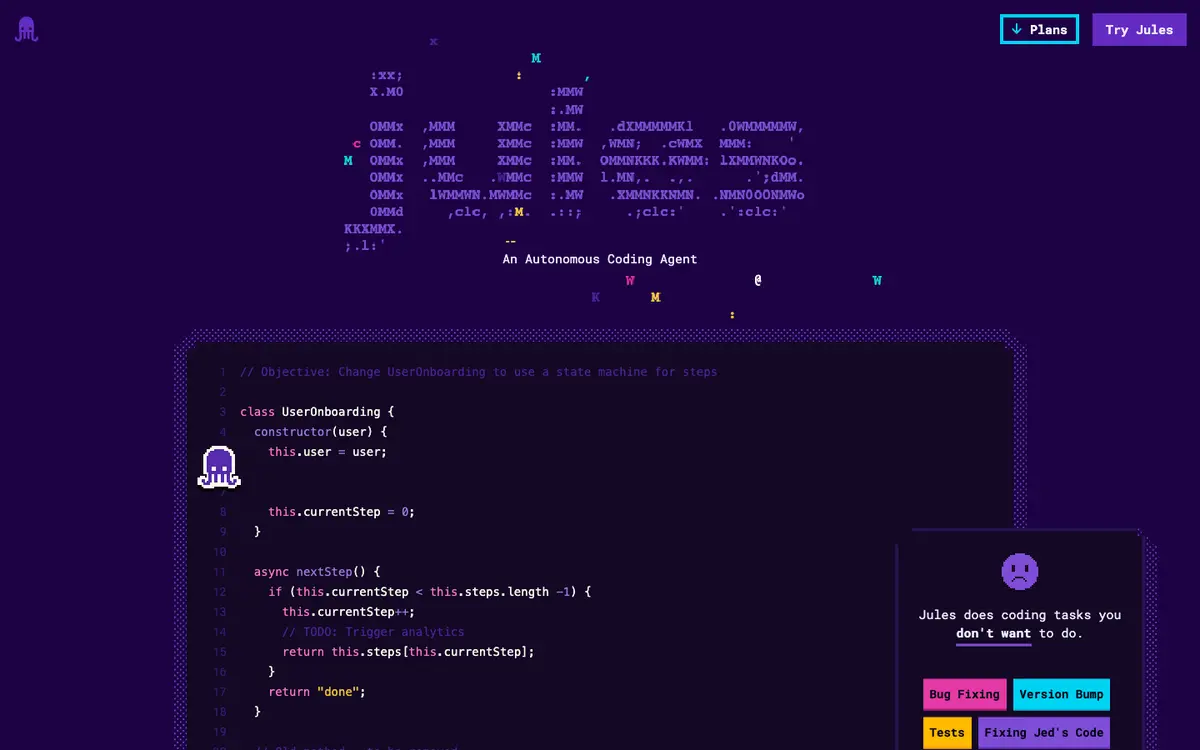
Task: Click the 'TODO: Trigger analytics' comment
Action: click(373, 632)
